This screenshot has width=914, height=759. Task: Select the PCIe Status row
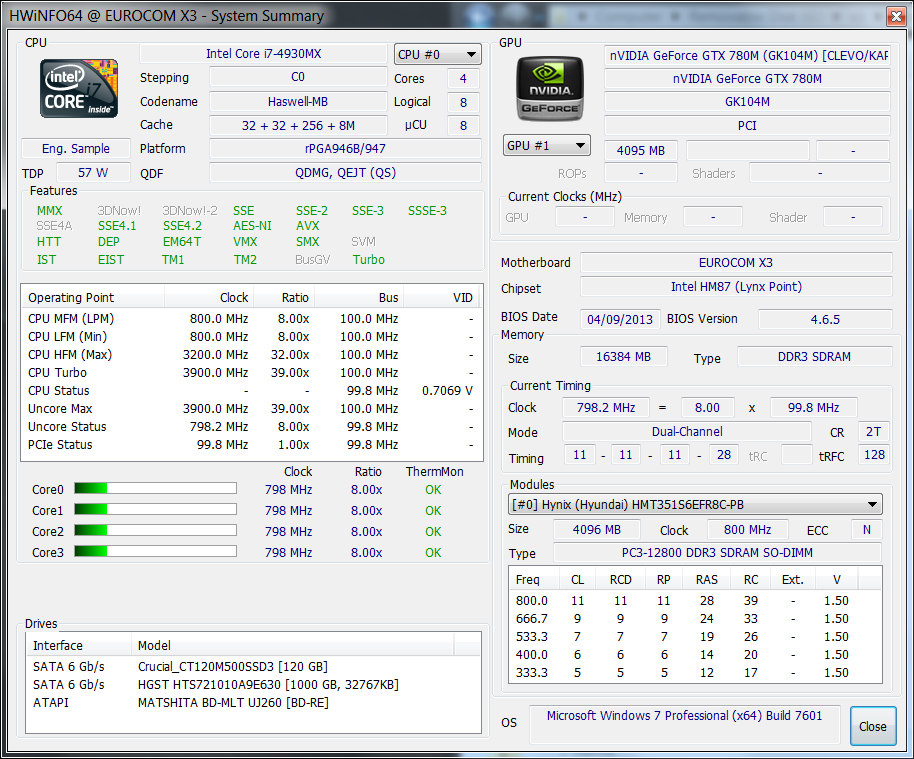coord(251,445)
